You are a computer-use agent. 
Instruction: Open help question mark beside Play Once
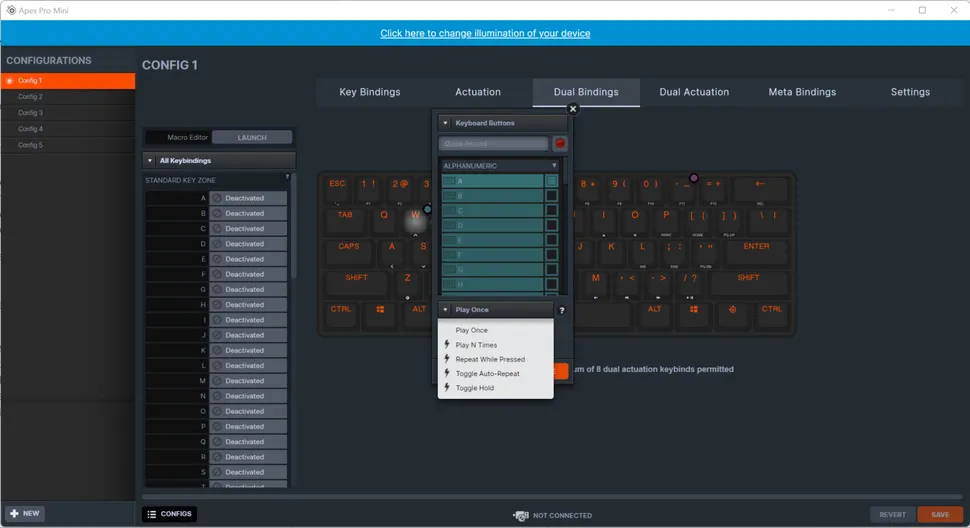point(562,310)
